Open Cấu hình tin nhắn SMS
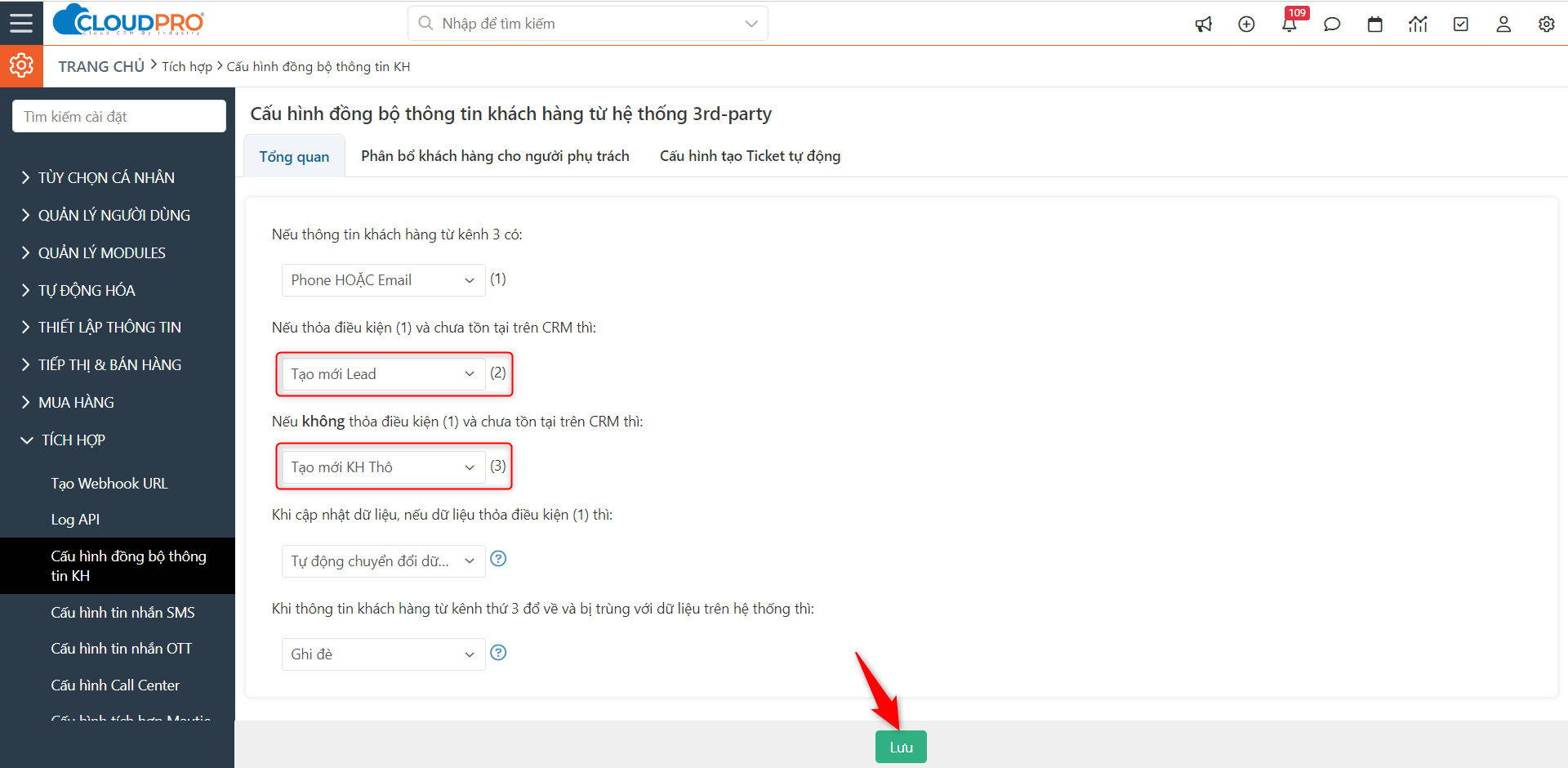Viewport: 1568px width, 768px height. pos(122,612)
